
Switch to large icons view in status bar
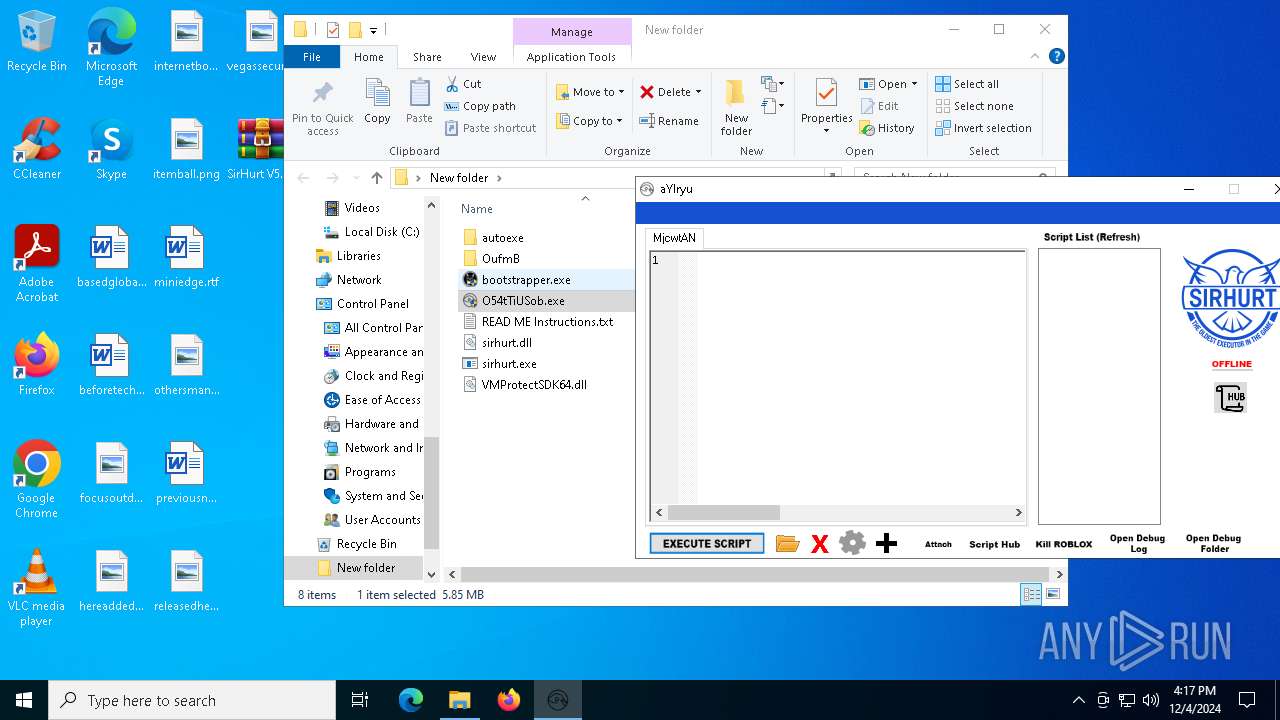pos(1052,594)
